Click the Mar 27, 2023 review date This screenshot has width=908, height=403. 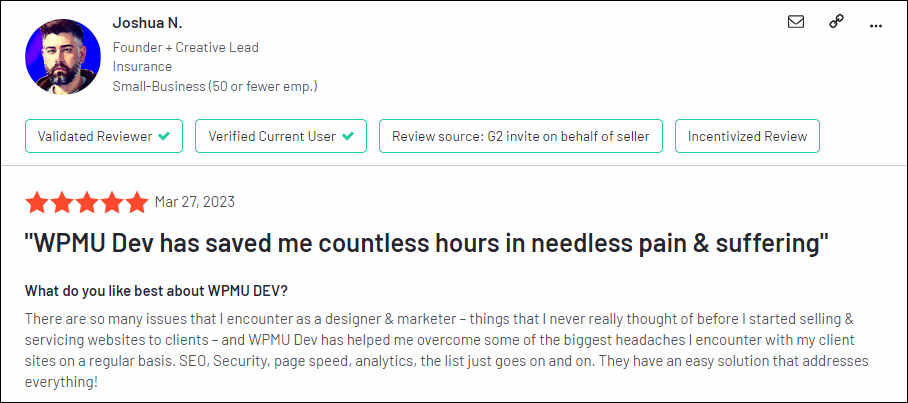point(195,202)
